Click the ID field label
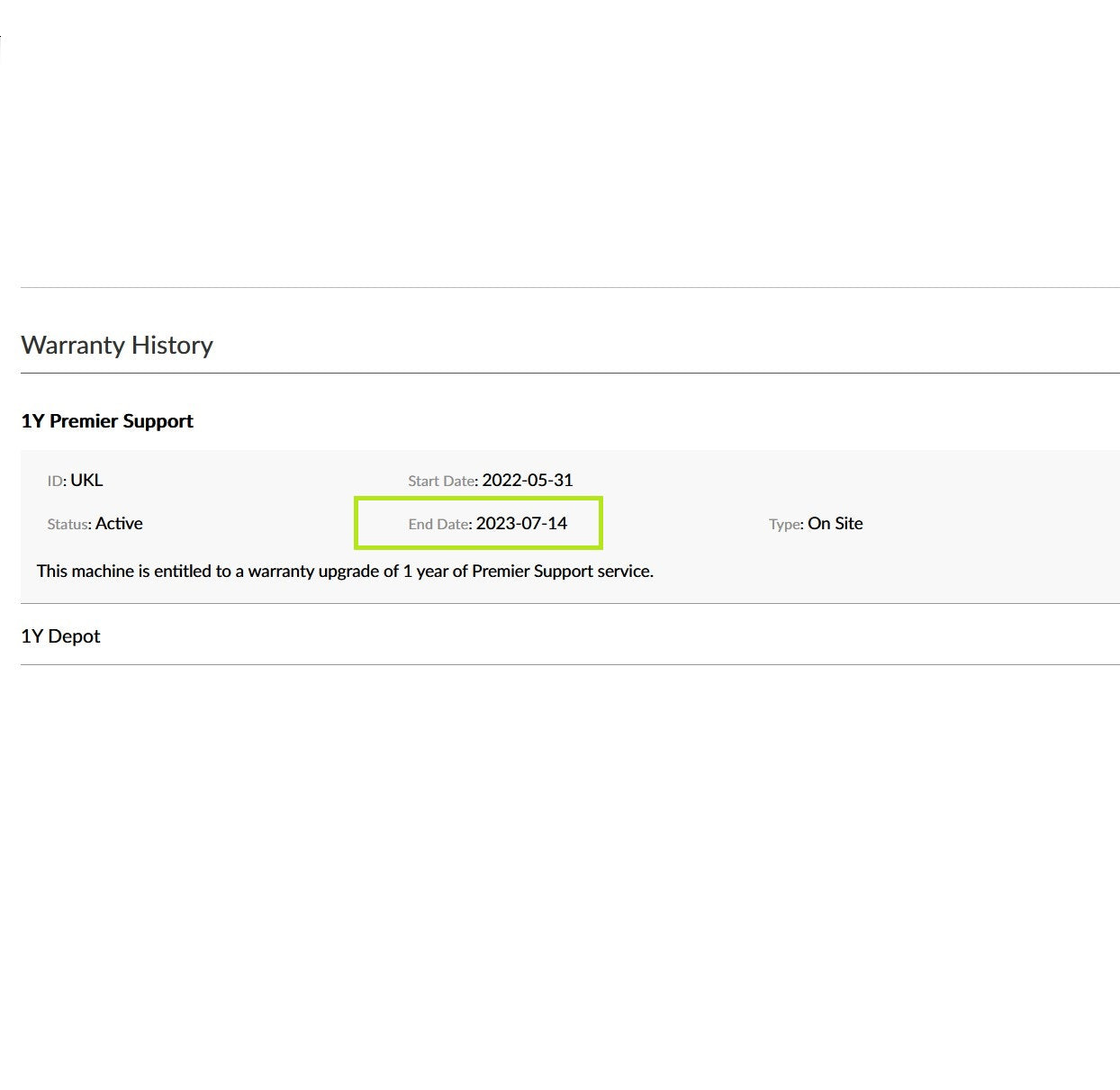 57,481
